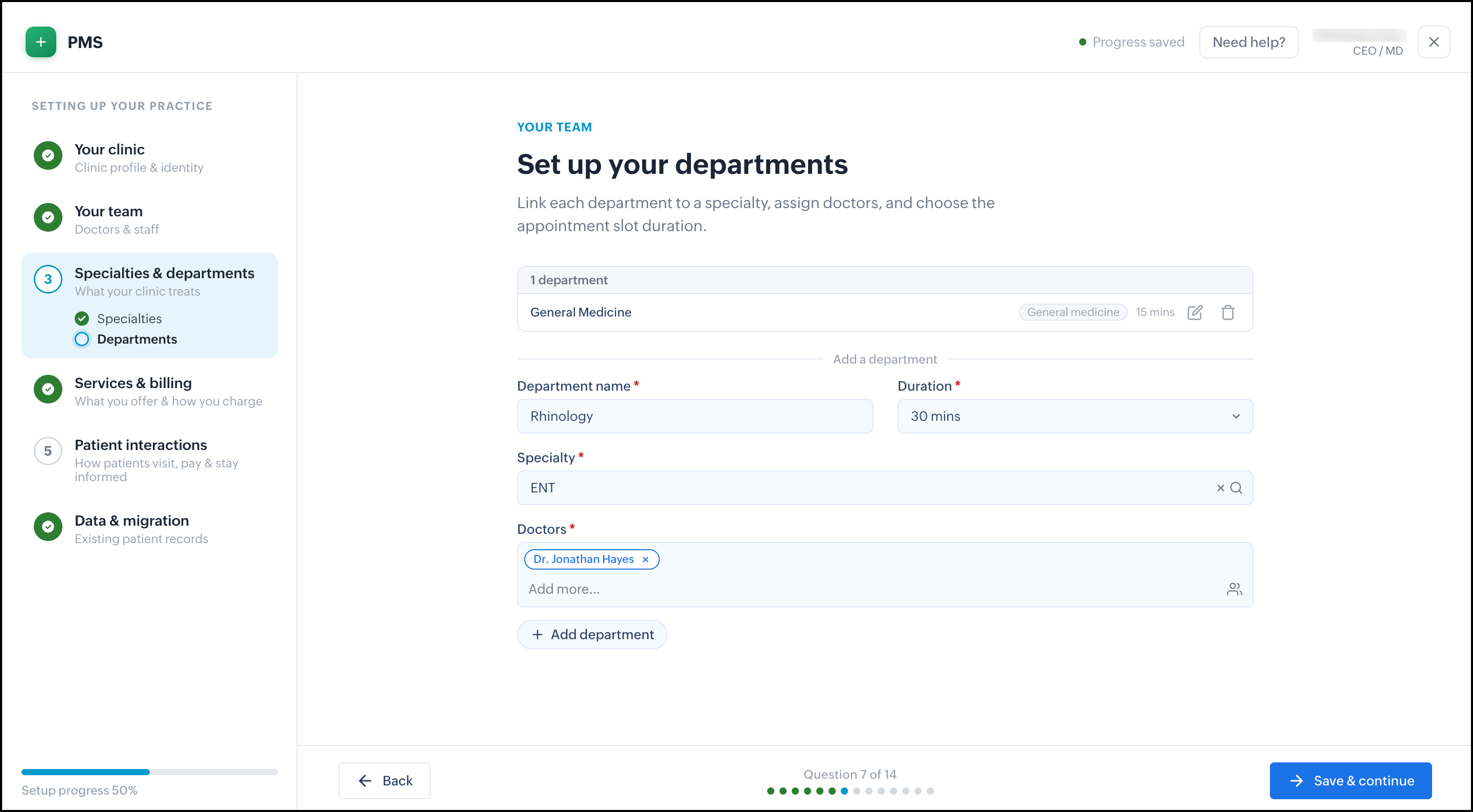1473x812 pixels.
Task: Open the Duration 30 mins dropdown
Action: tap(1075, 416)
